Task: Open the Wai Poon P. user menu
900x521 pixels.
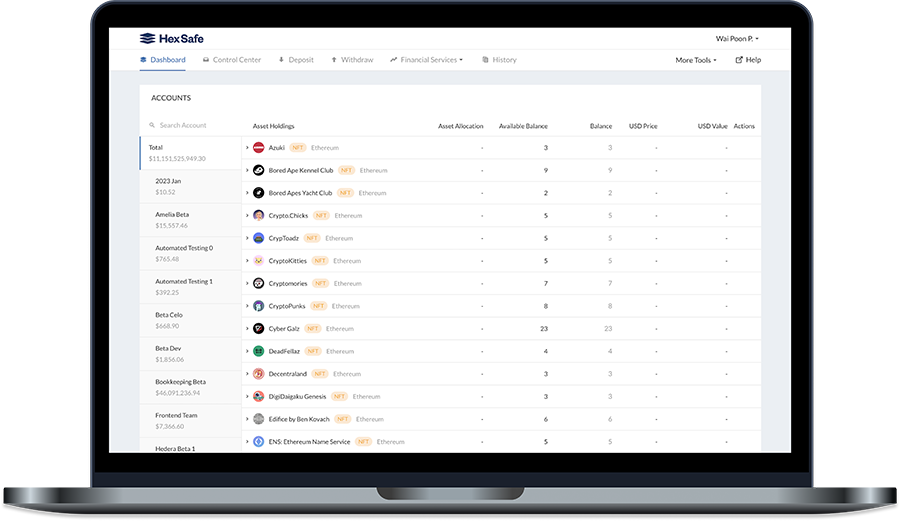Action: [737, 38]
